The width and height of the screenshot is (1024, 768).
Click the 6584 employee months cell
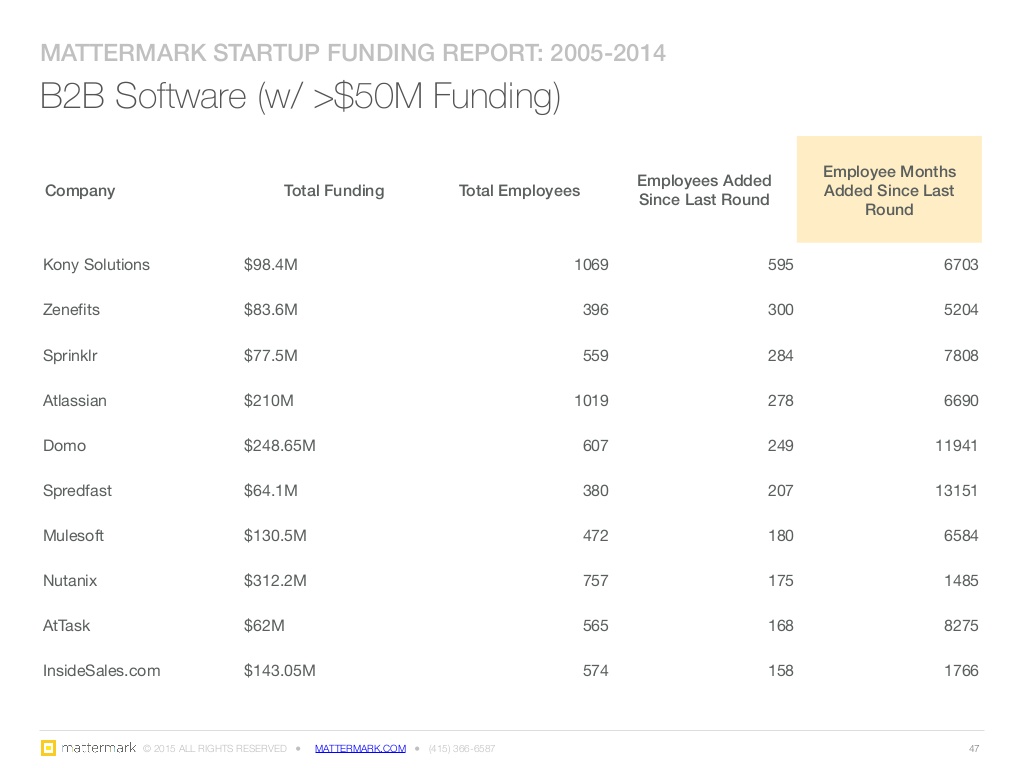click(x=961, y=536)
